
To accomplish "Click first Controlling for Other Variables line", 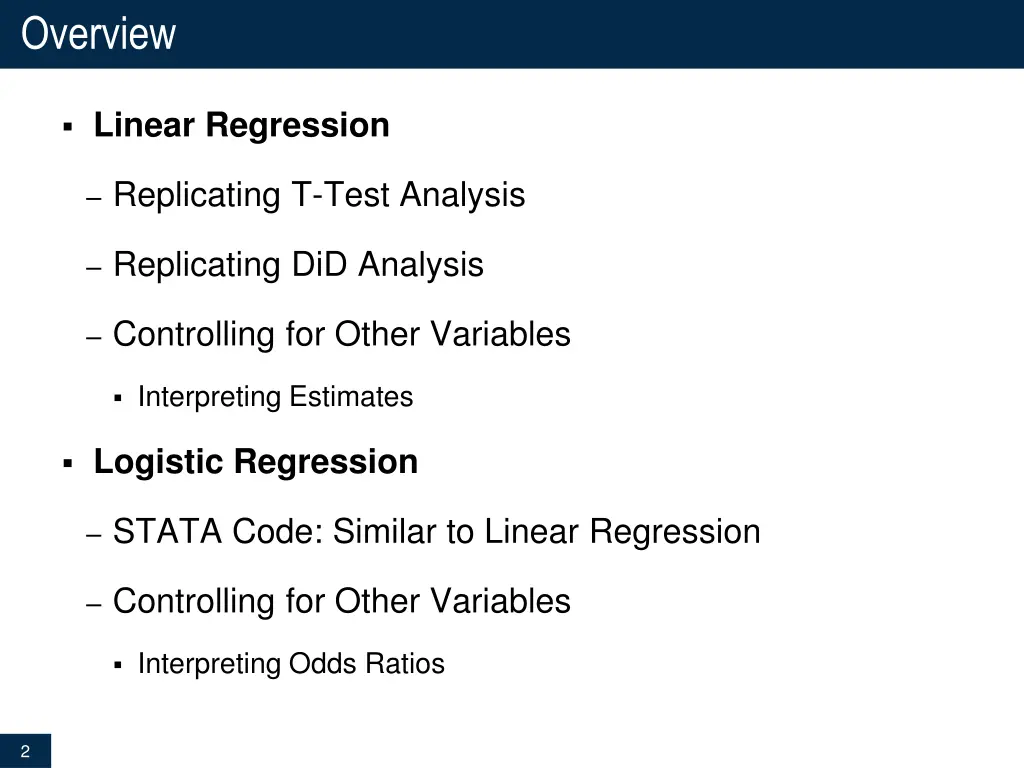I will click(x=342, y=334).
